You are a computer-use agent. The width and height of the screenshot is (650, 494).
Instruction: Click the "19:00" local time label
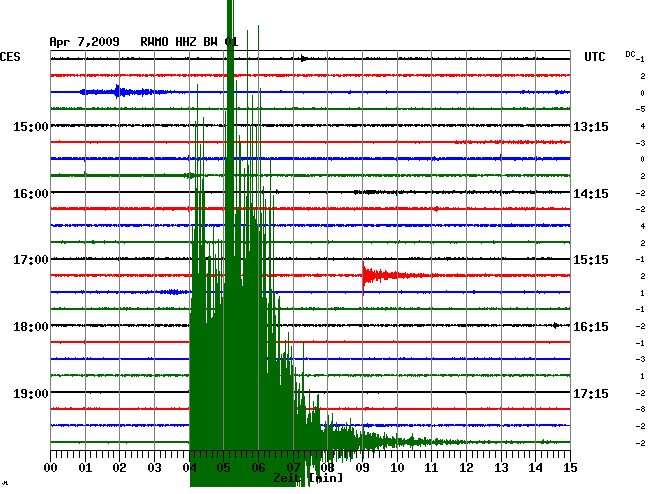coord(31,393)
